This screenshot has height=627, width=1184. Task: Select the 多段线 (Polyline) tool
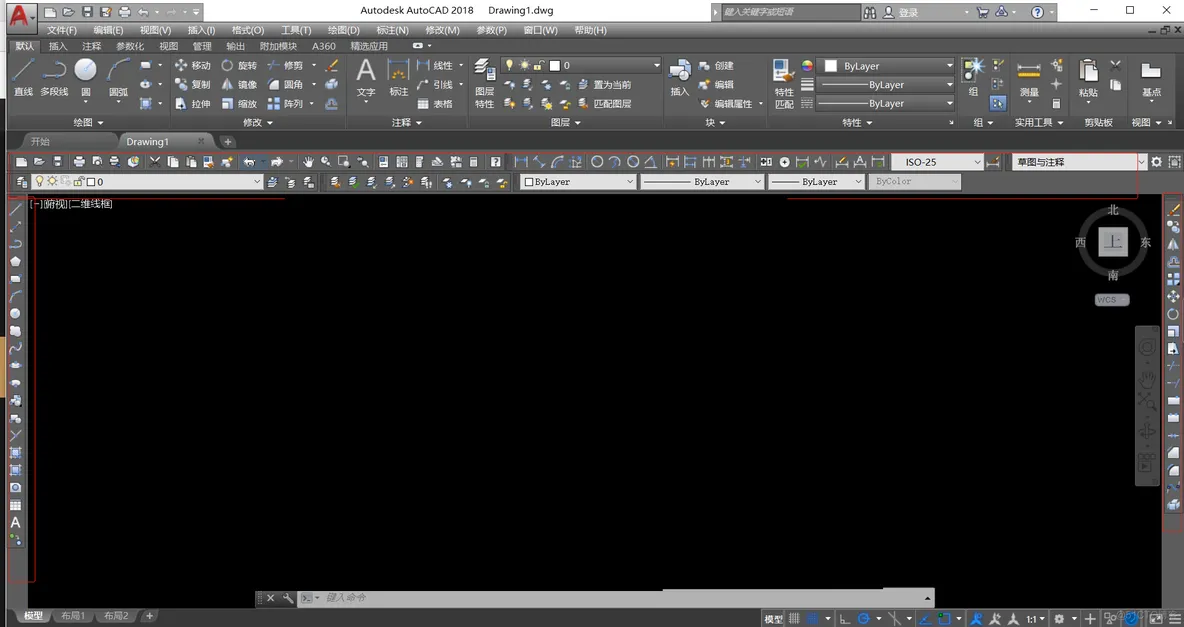(54, 78)
